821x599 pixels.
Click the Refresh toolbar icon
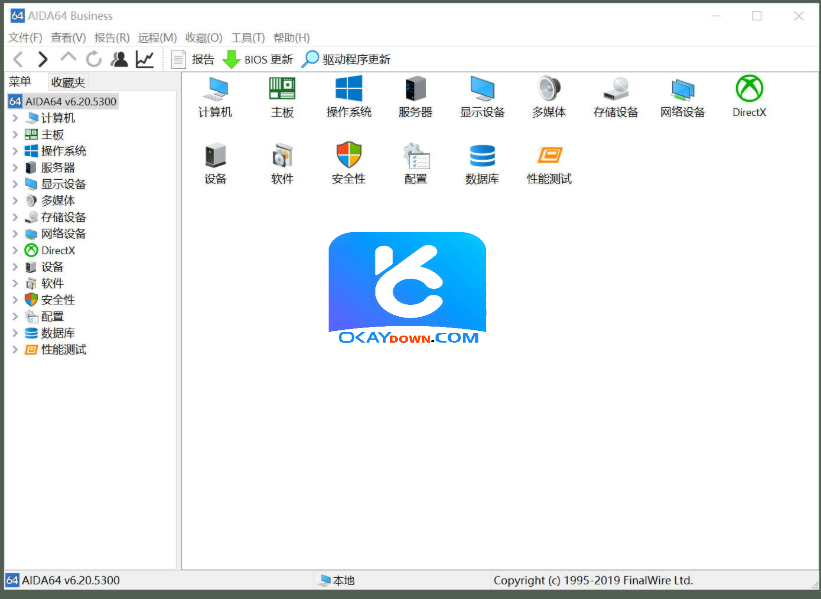94,59
